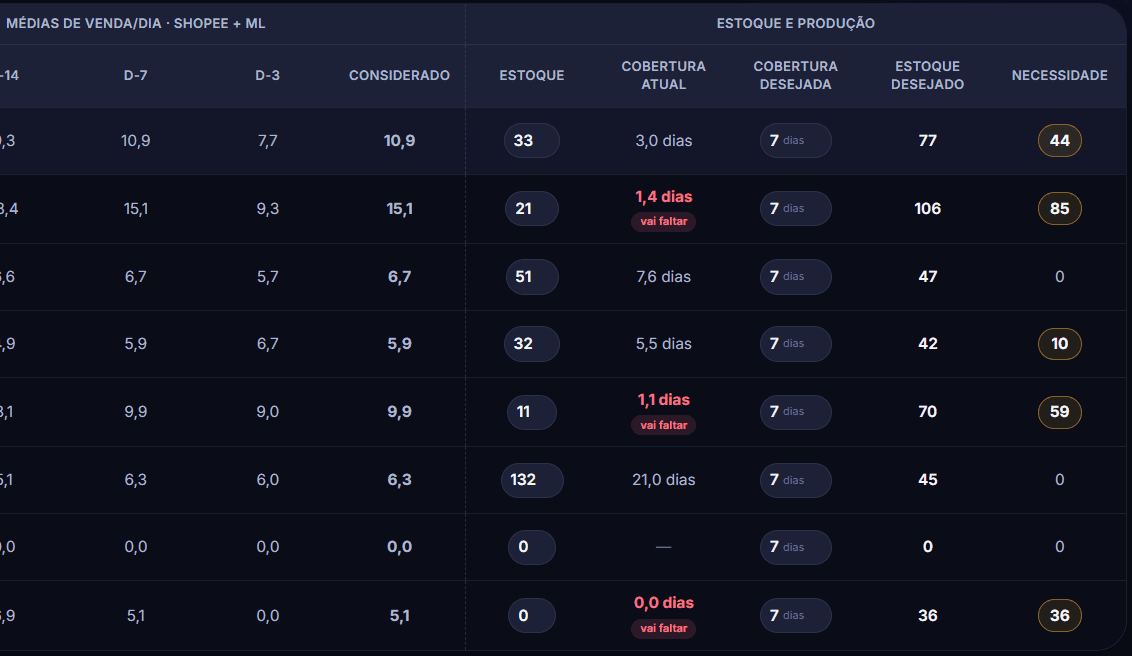Edit Cobertura Desejada in the Estoque Desejado 70 row
The image size is (1132, 656).
tap(795, 412)
